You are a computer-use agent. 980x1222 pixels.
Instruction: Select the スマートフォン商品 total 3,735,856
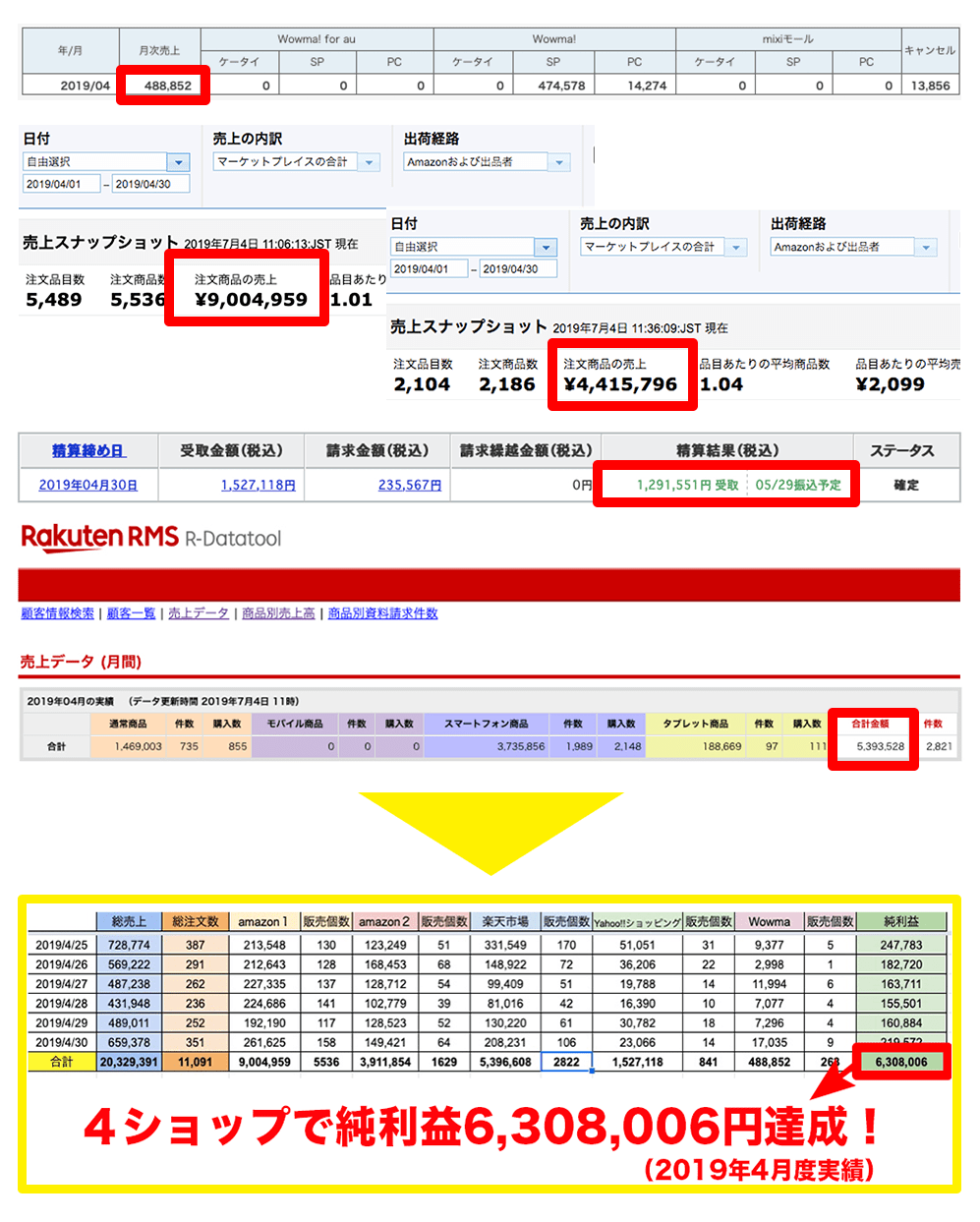pyautogui.click(x=521, y=746)
